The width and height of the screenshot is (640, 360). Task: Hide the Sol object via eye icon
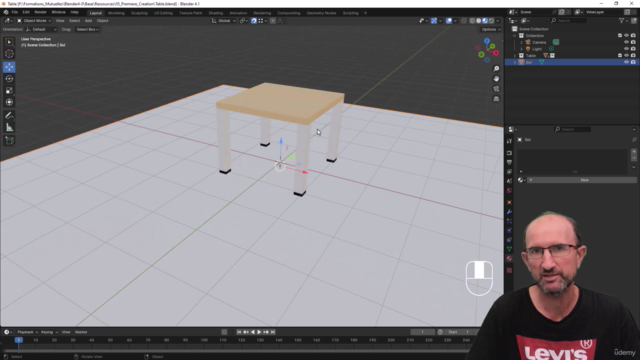[626, 62]
